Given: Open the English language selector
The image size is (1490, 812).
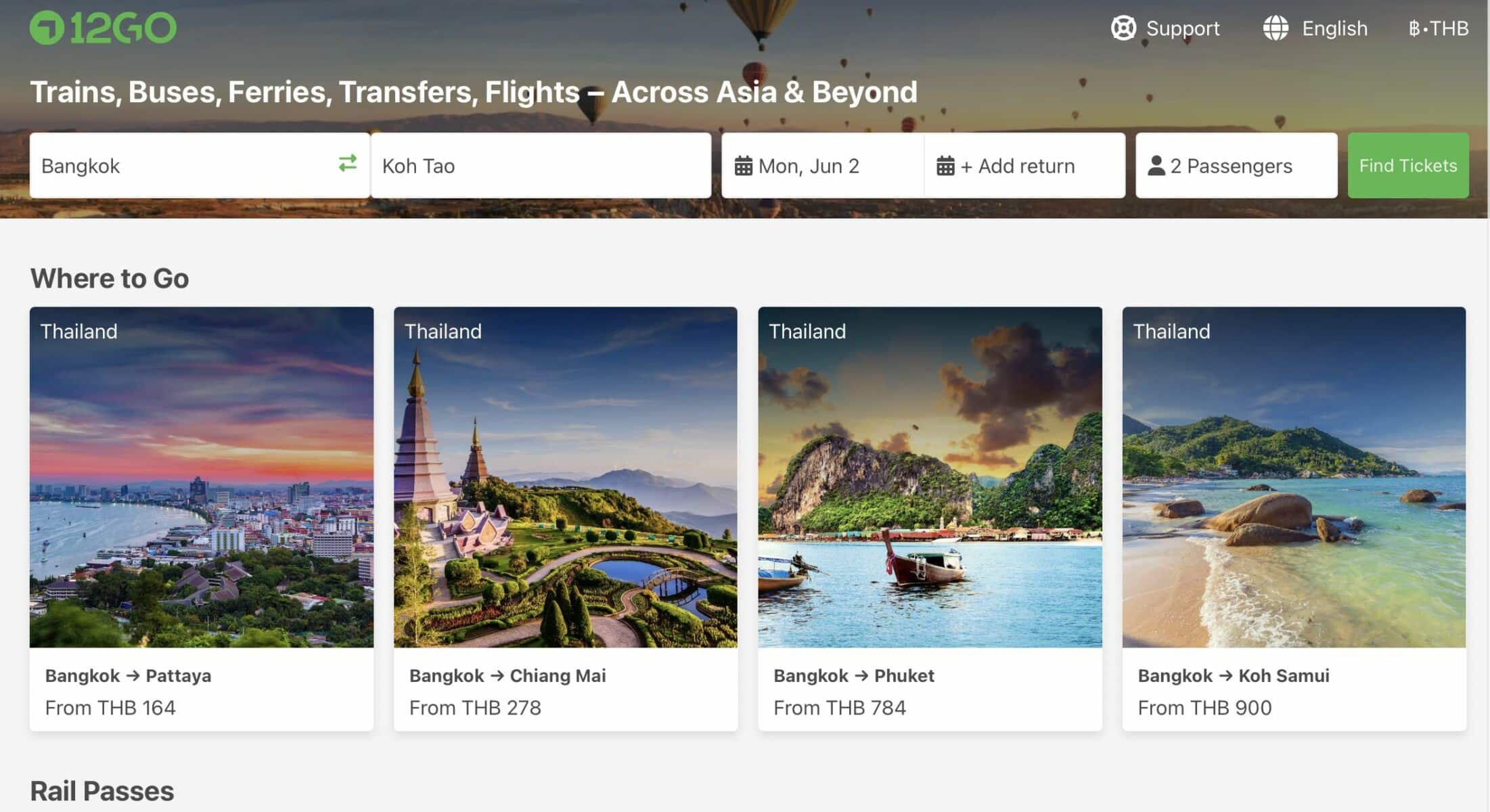Looking at the screenshot, I should point(1334,28).
